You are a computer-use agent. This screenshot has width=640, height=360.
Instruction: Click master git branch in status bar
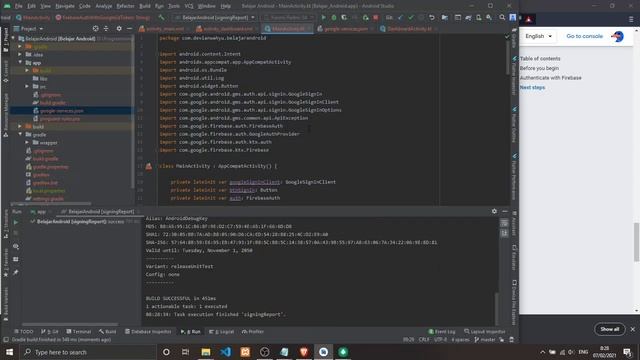tap(485, 340)
